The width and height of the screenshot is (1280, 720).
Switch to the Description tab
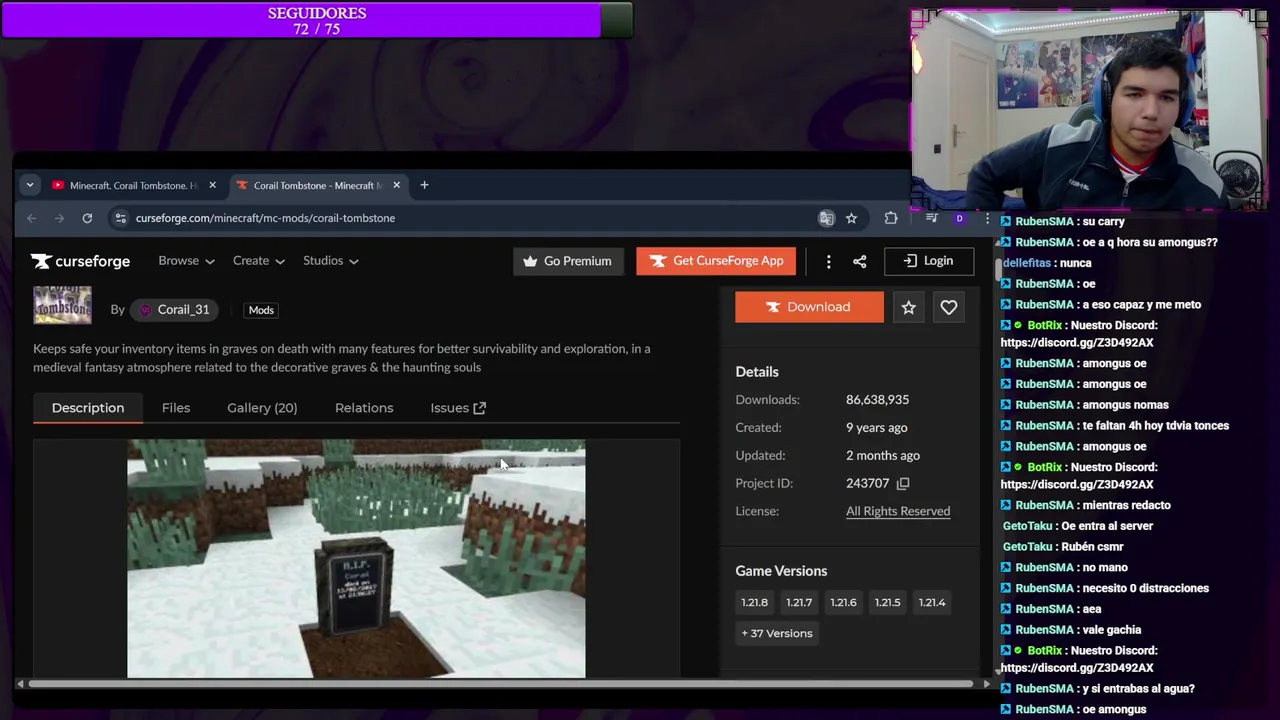click(x=88, y=408)
